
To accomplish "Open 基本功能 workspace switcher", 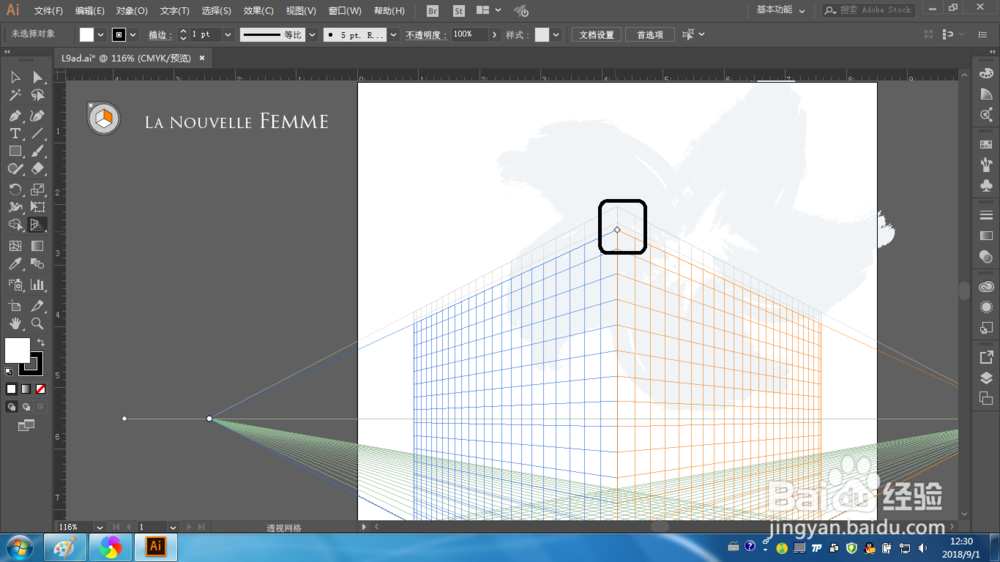I will point(781,10).
